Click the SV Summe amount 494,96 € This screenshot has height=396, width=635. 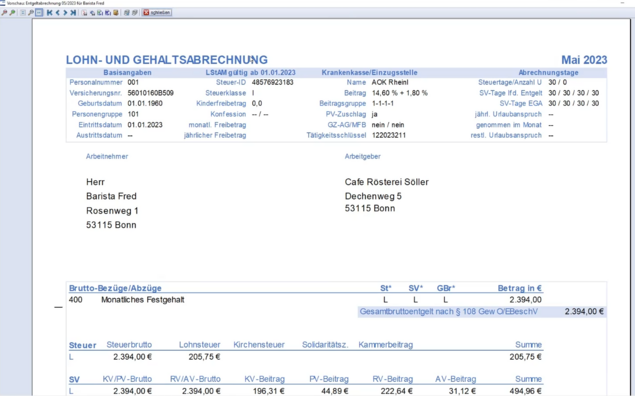point(525,391)
